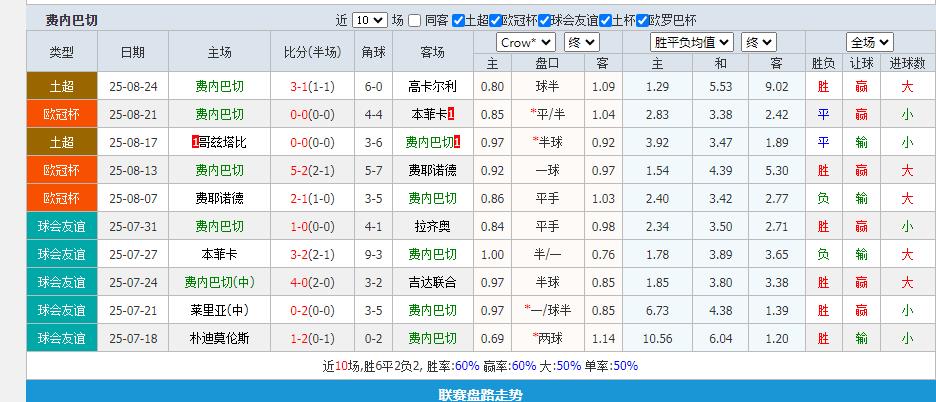
Task: Expand the Crow* odds company dropdown
Action: [x=526, y=42]
